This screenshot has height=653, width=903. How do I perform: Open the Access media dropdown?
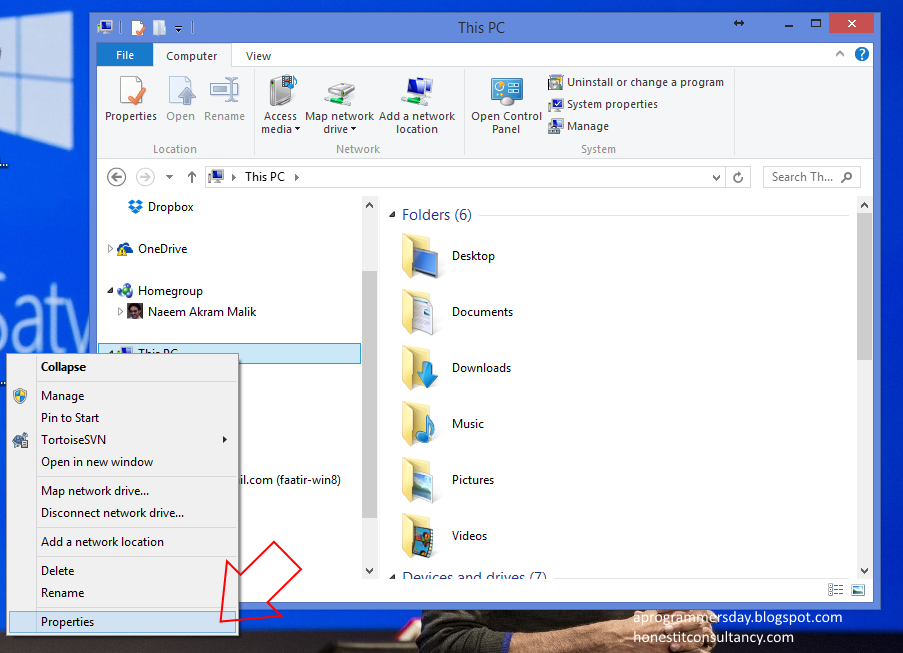(280, 105)
